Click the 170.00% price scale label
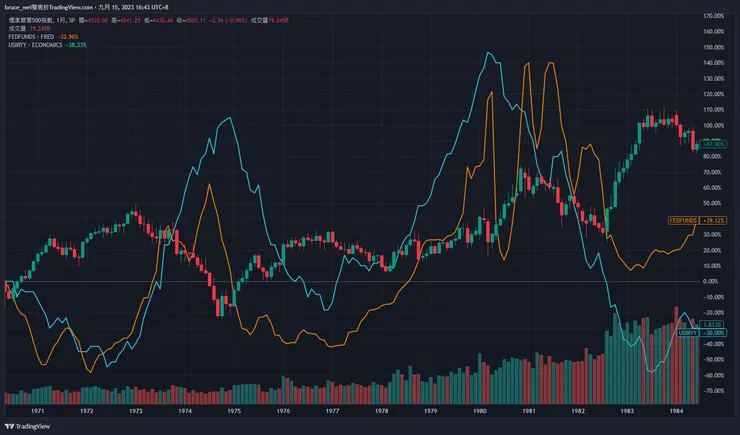 coord(713,16)
